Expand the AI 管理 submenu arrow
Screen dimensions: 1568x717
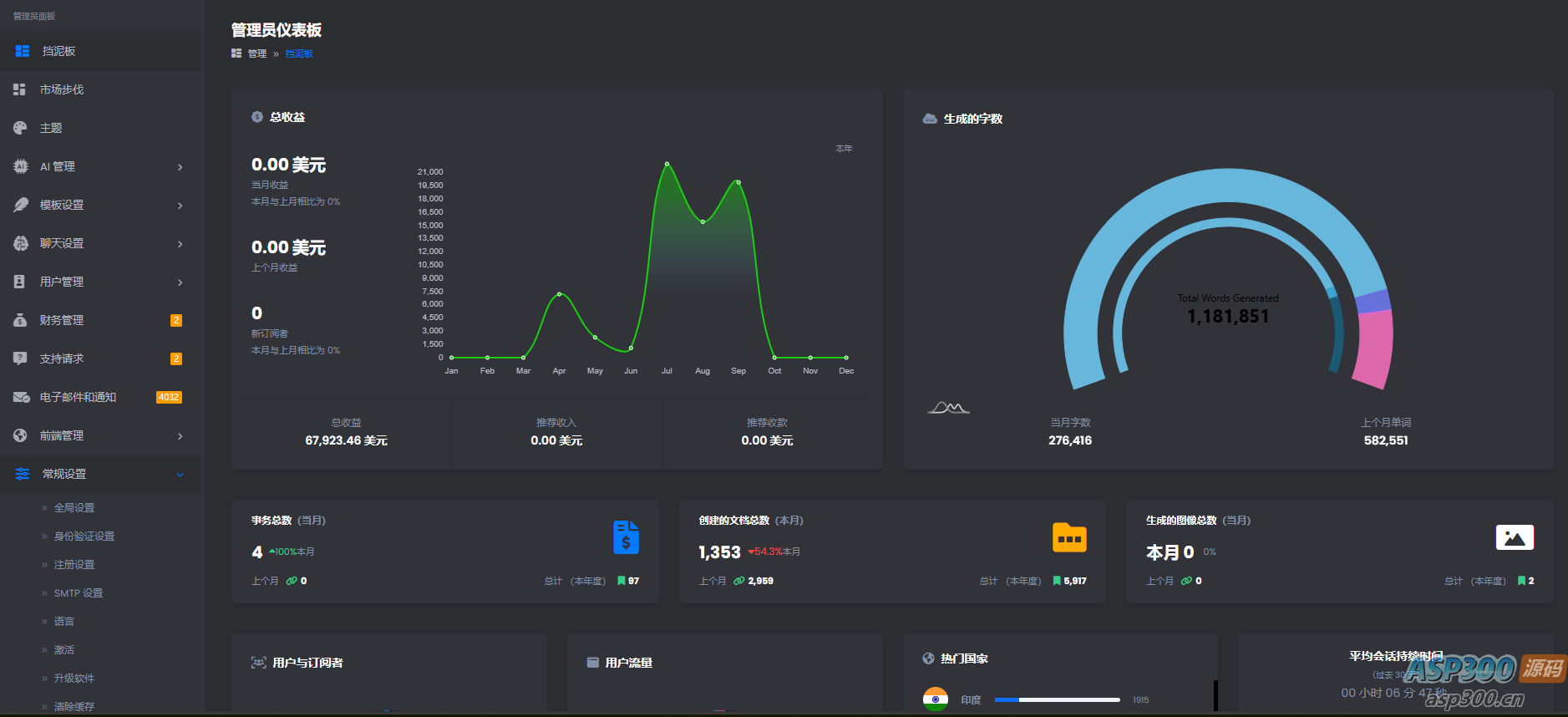[x=180, y=167]
